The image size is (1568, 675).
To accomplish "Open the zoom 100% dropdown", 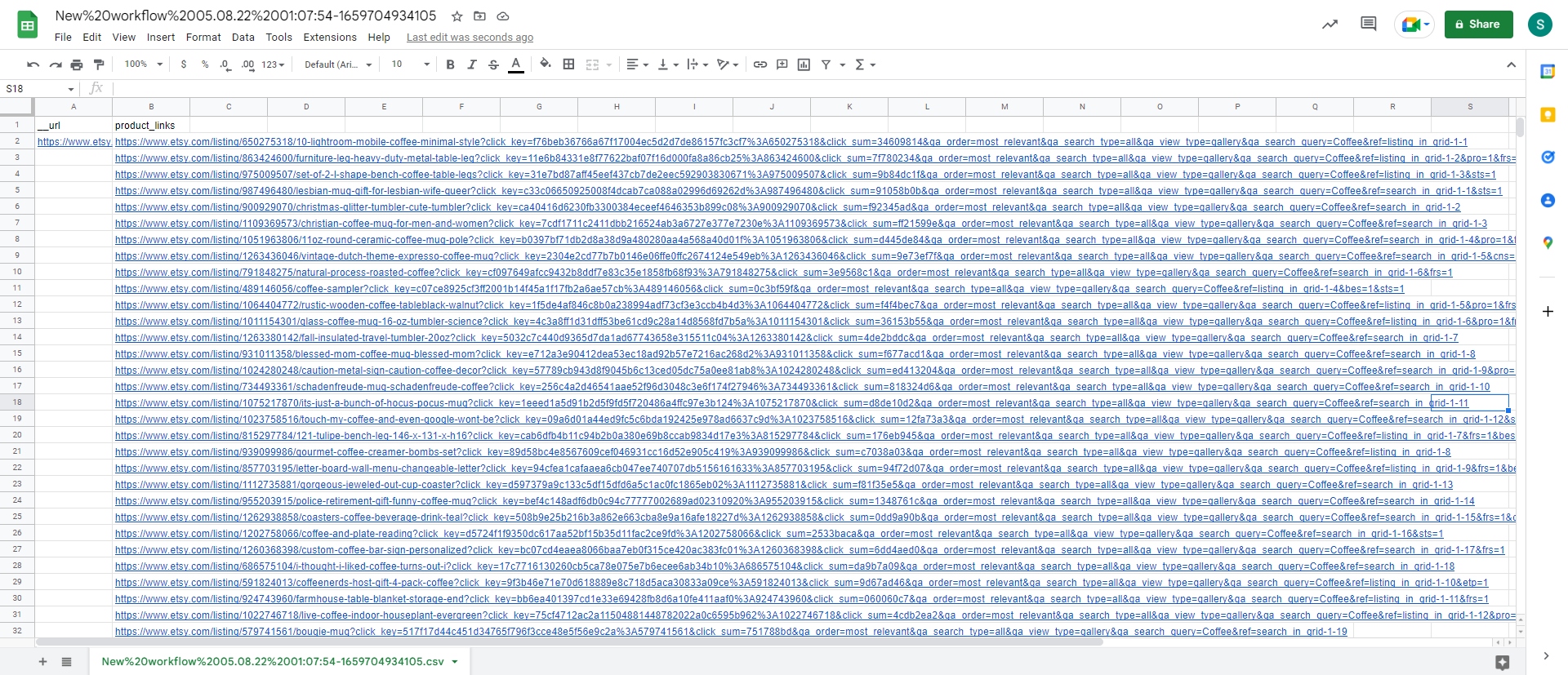I will 143,64.
